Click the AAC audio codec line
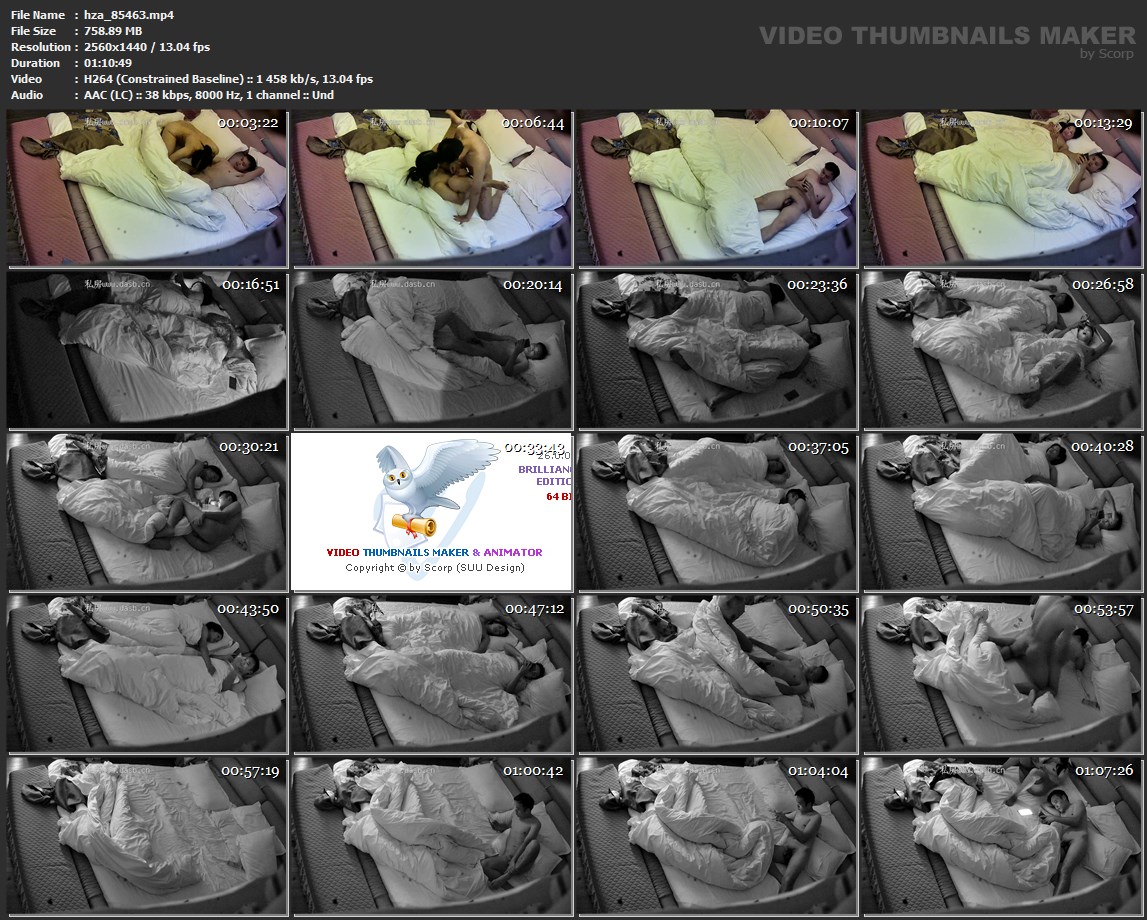 208,95
